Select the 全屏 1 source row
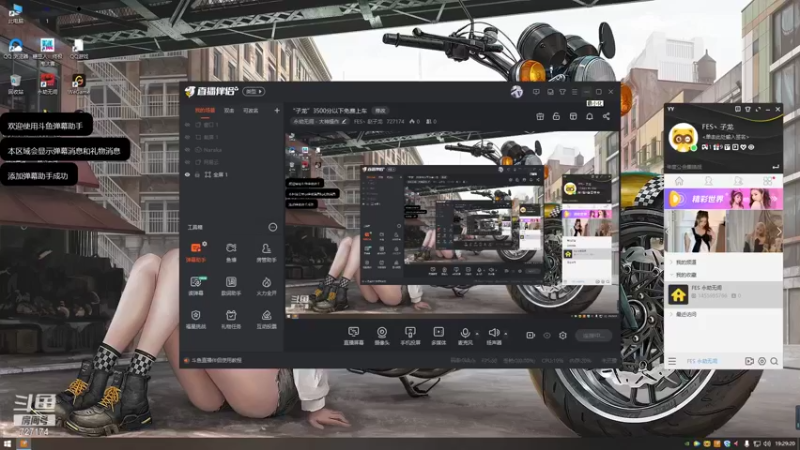 tap(233, 174)
